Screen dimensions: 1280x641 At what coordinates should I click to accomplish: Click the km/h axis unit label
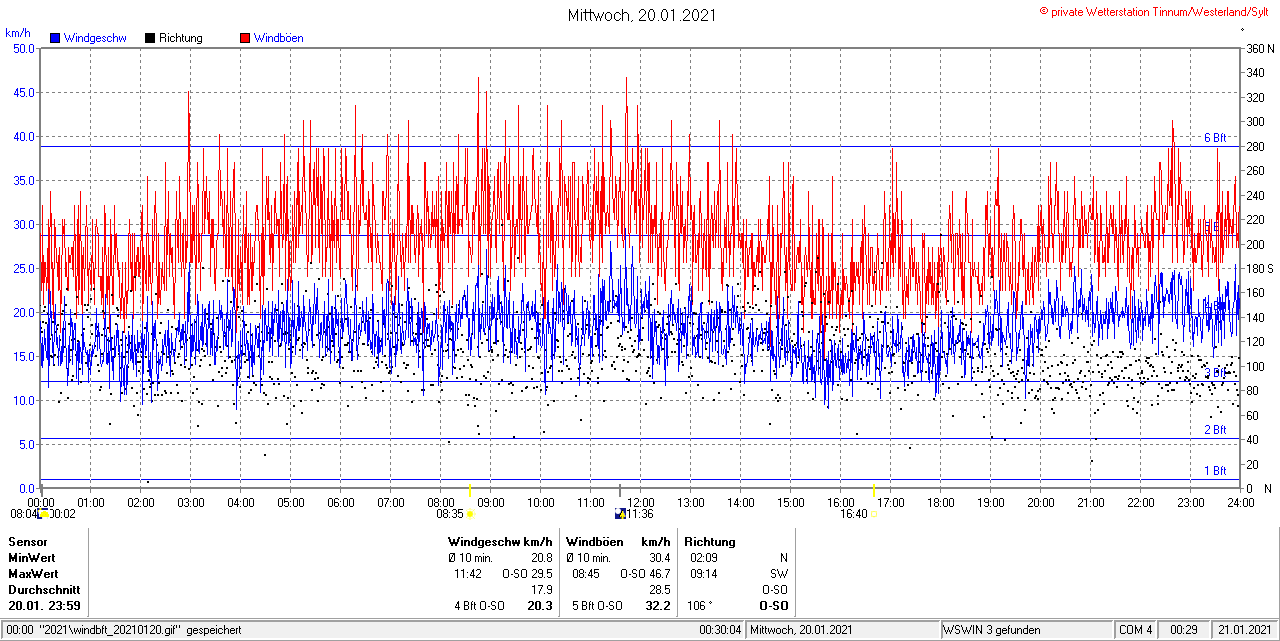click(x=18, y=33)
